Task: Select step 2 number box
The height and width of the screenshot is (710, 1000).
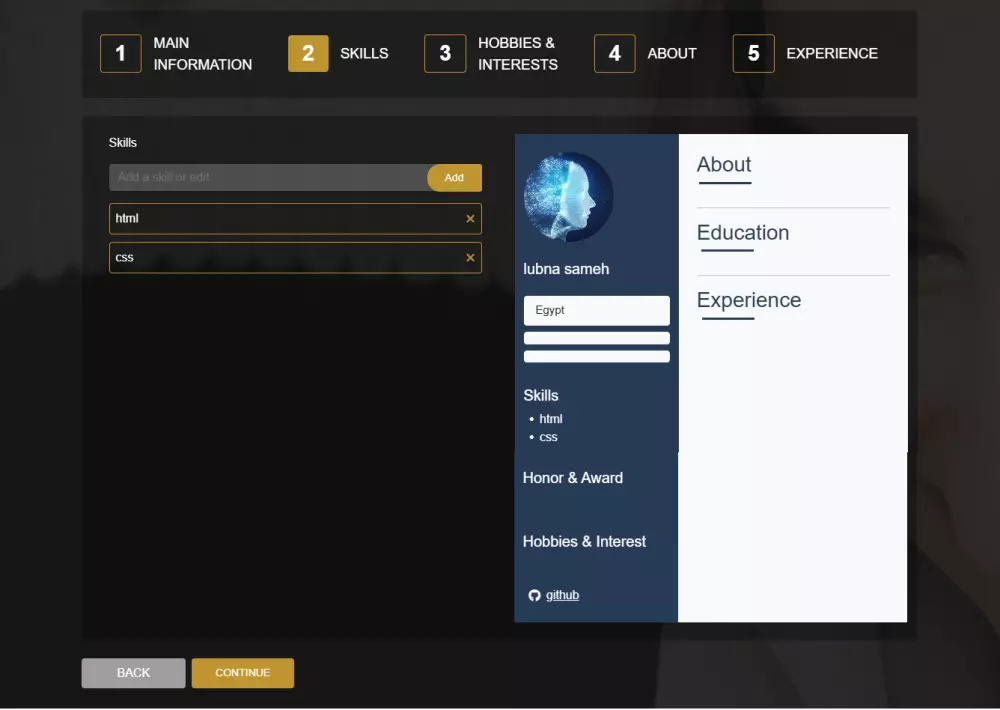Action: coord(308,54)
